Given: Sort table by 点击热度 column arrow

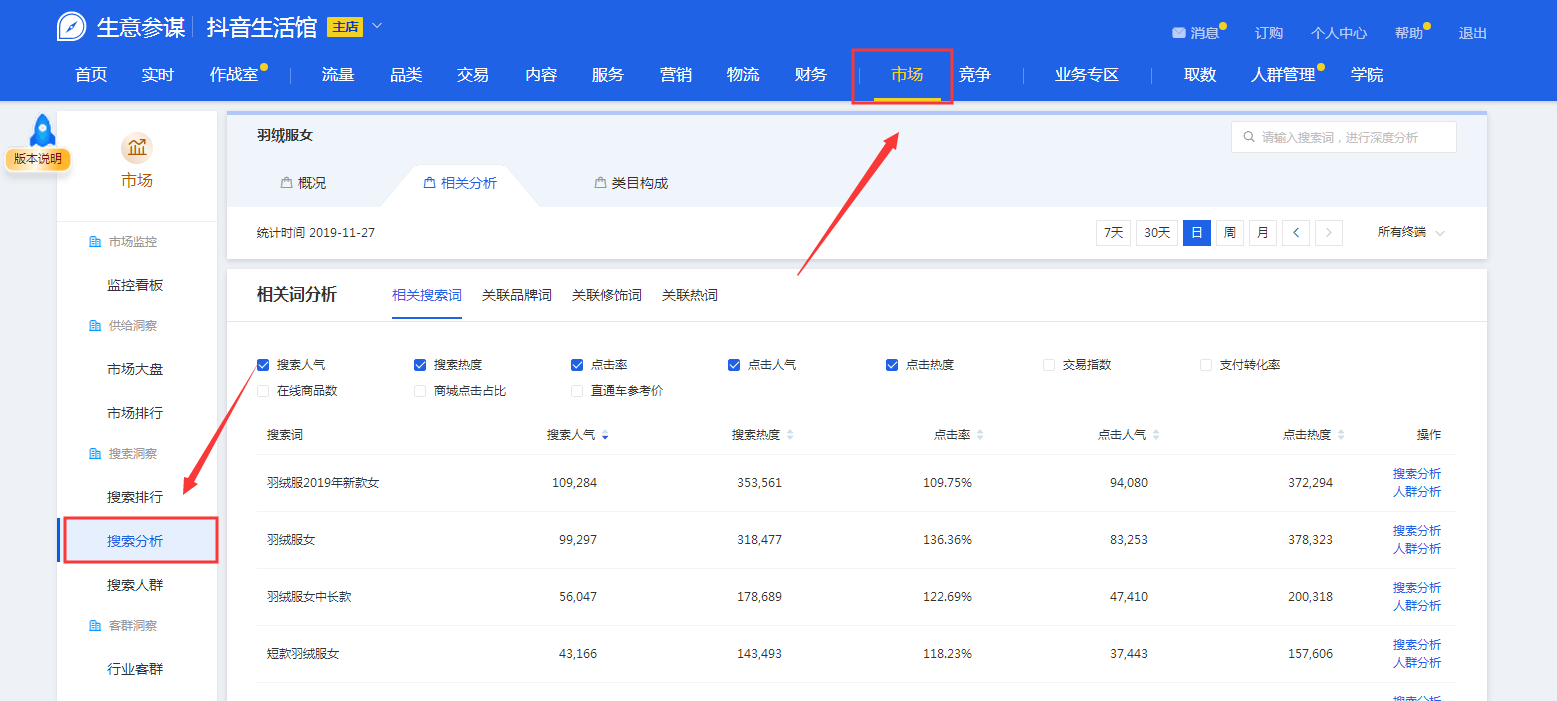Looking at the screenshot, I should point(1341,435).
